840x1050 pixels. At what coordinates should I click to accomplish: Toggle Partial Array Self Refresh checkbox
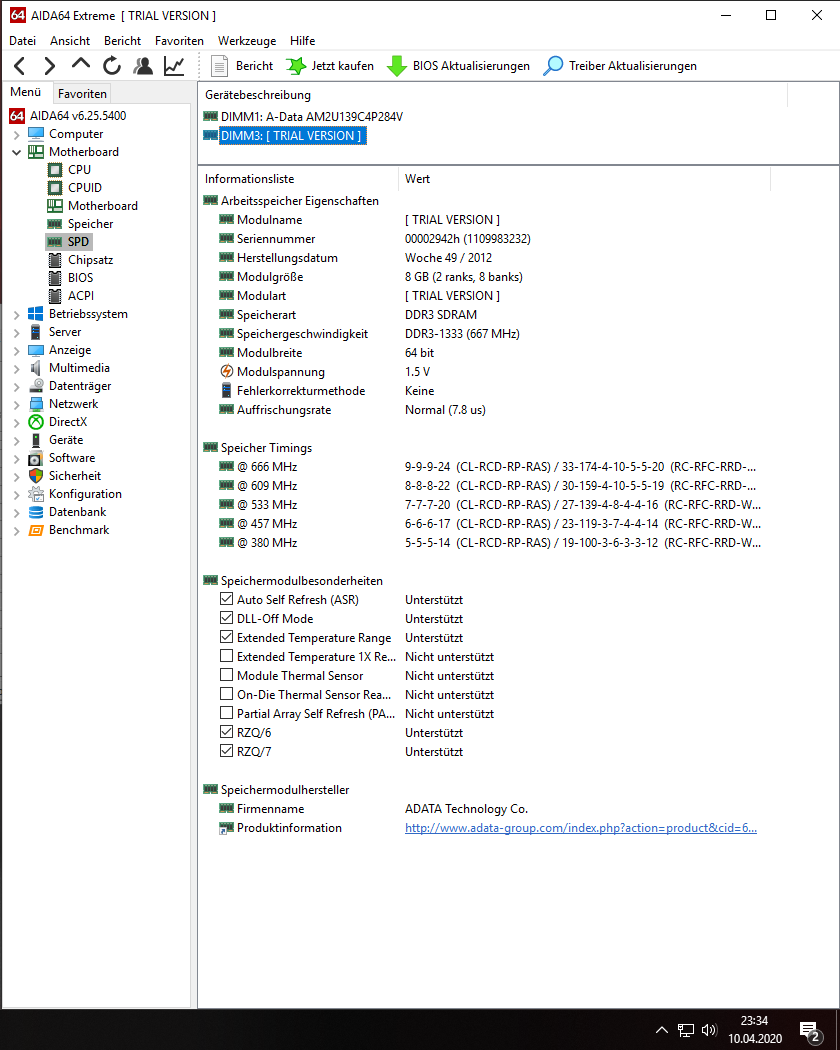[x=226, y=713]
